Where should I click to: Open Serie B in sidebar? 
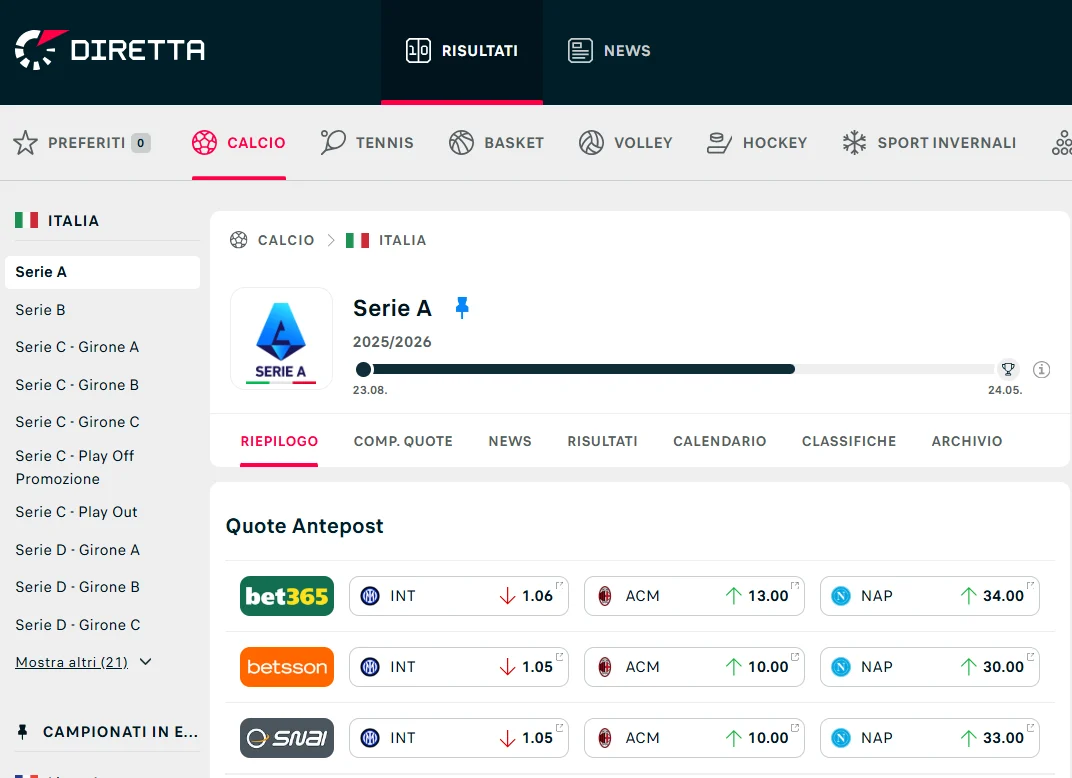coord(40,310)
